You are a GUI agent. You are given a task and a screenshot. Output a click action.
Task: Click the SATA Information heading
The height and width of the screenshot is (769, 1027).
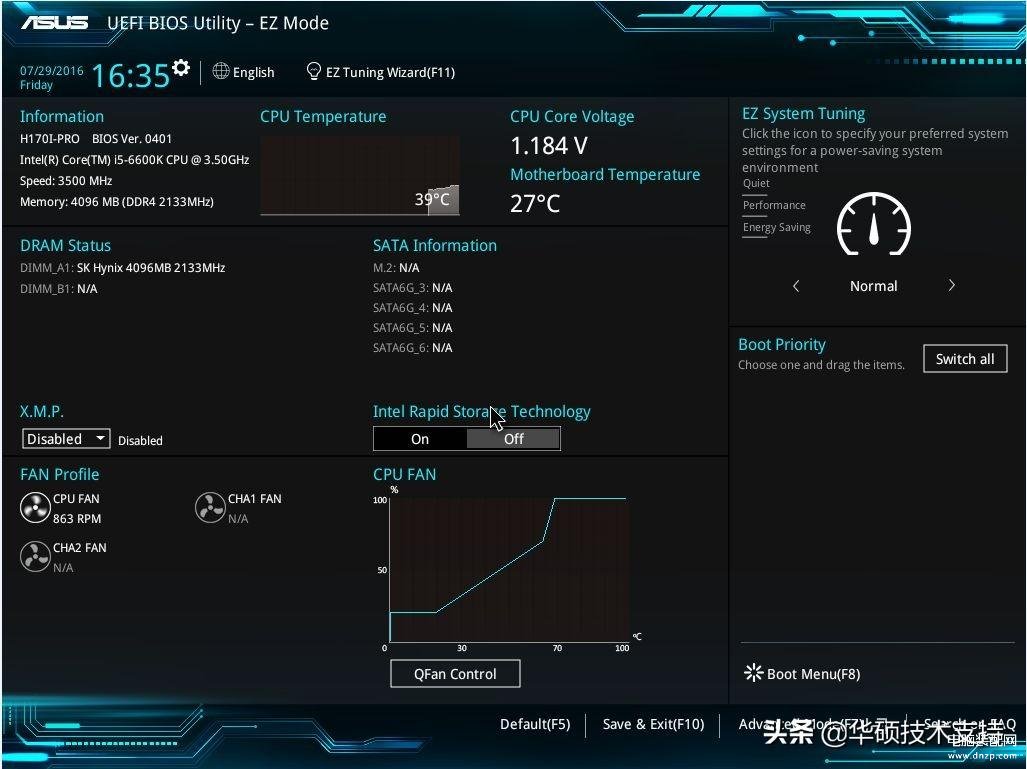point(435,246)
